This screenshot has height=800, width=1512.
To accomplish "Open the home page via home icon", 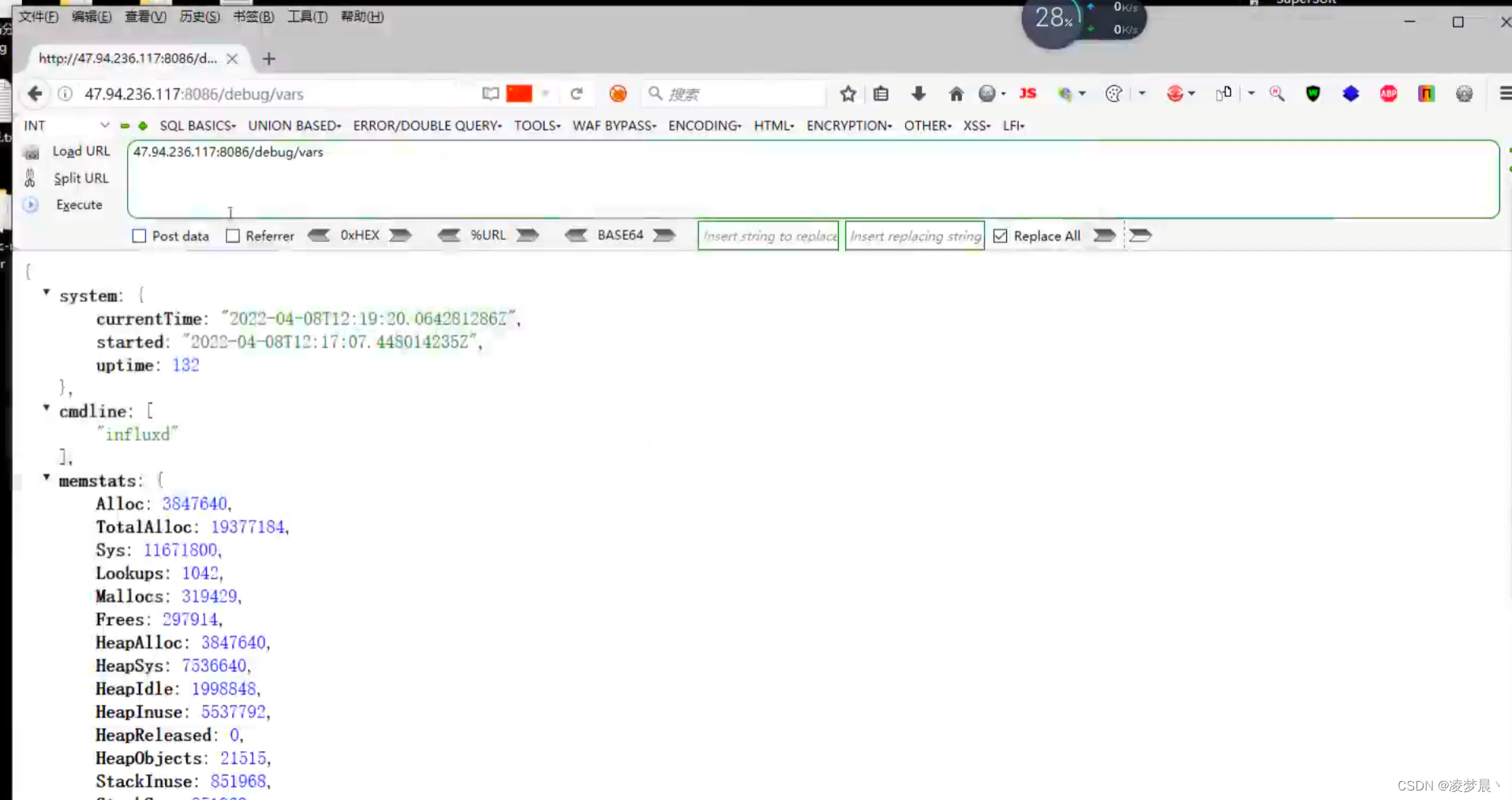I will (956, 93).
